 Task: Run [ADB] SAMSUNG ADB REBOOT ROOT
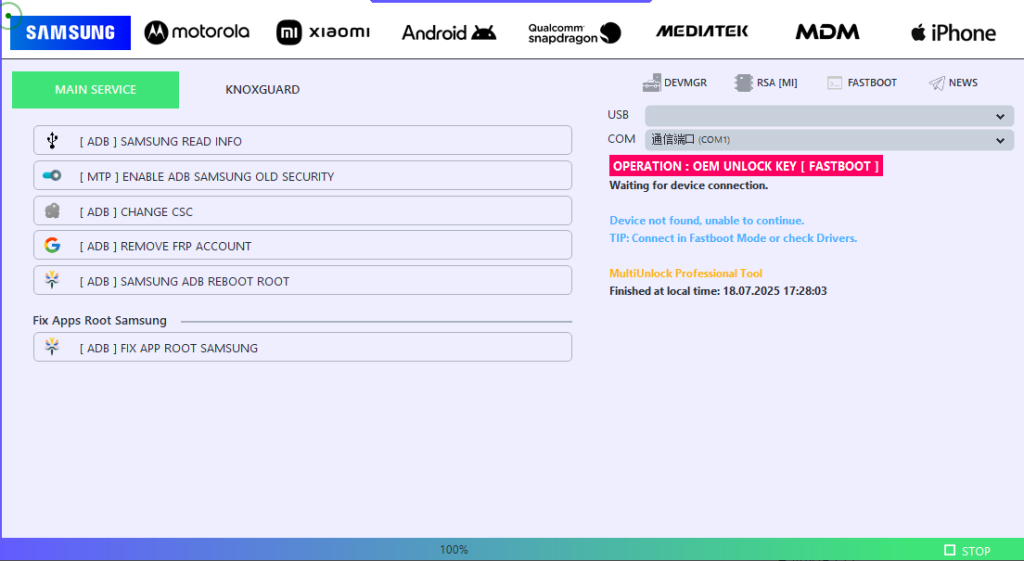(302, 280)
